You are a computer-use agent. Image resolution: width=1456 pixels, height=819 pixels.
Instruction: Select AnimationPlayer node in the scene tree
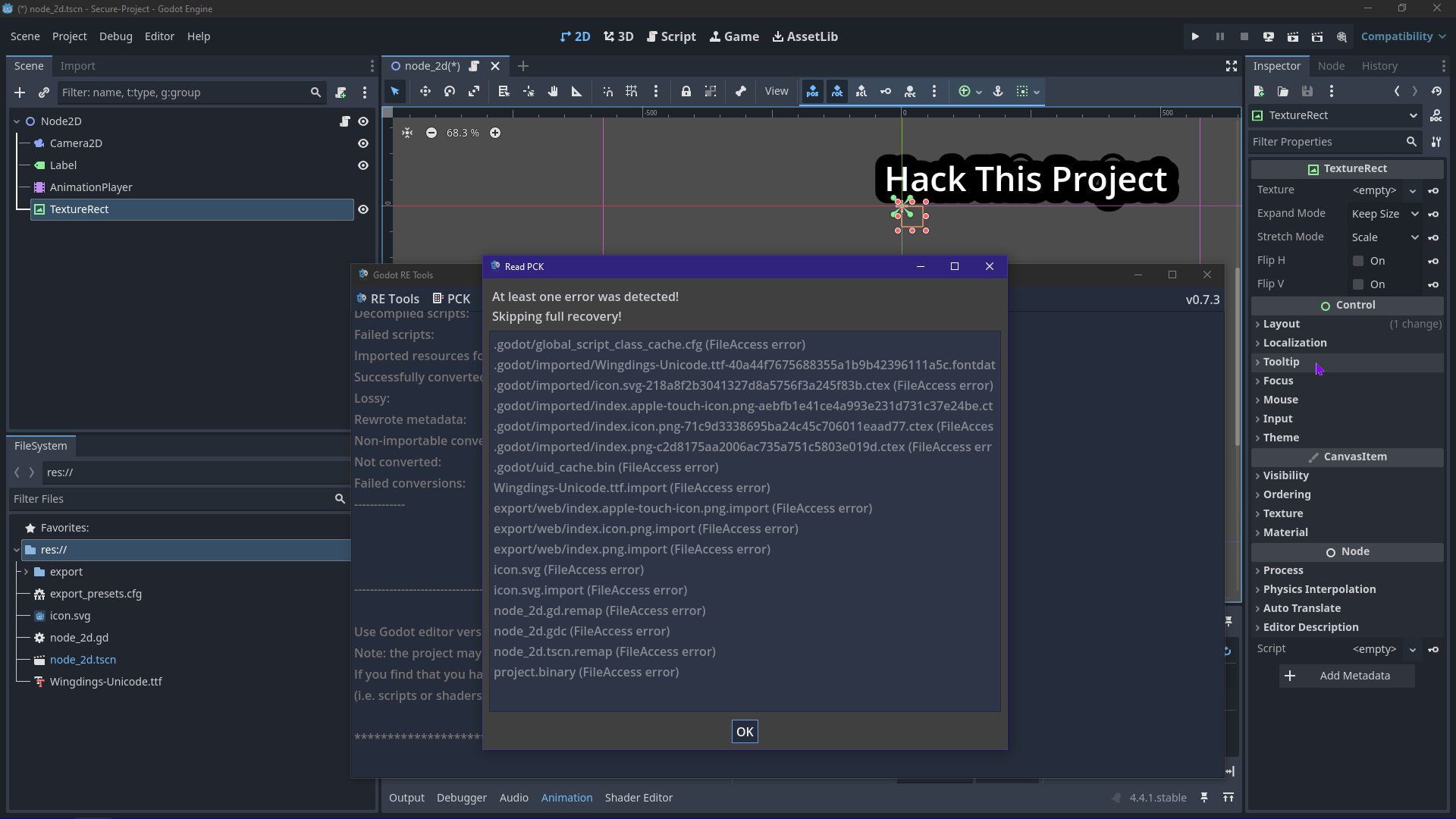tap(91, 187)
